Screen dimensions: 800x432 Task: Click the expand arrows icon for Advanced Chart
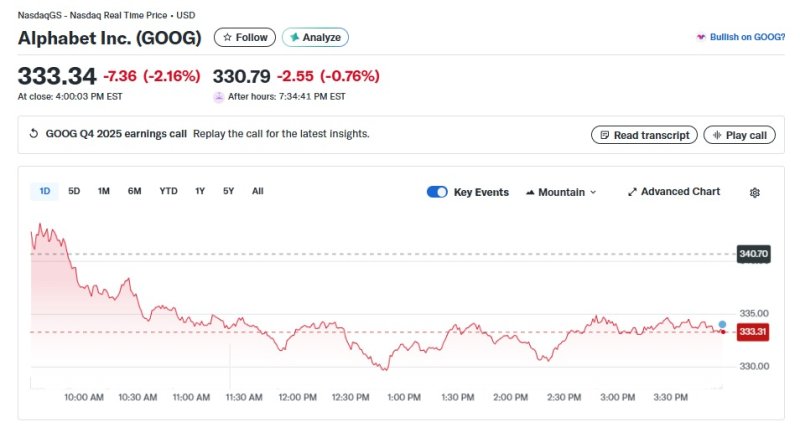(x=632, y=192)
